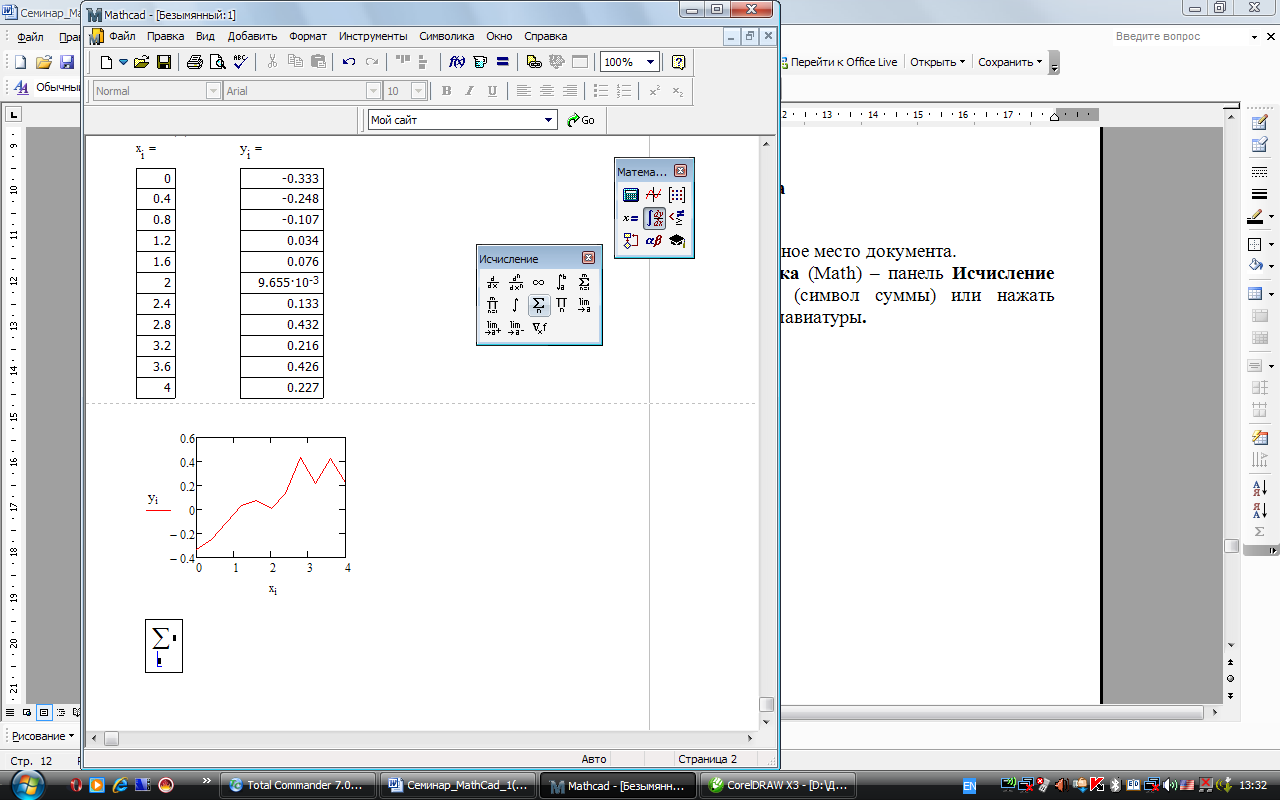
Task: Click Открыть dropdown in Word window
Action: [937, 62]
